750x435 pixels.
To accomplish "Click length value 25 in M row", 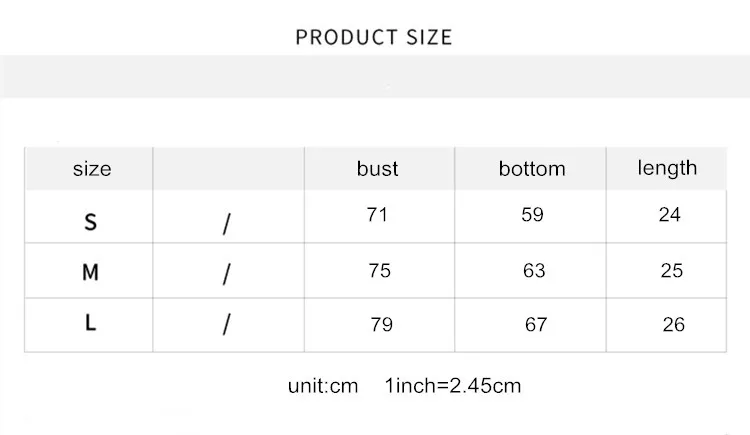I will click(672, 270).
